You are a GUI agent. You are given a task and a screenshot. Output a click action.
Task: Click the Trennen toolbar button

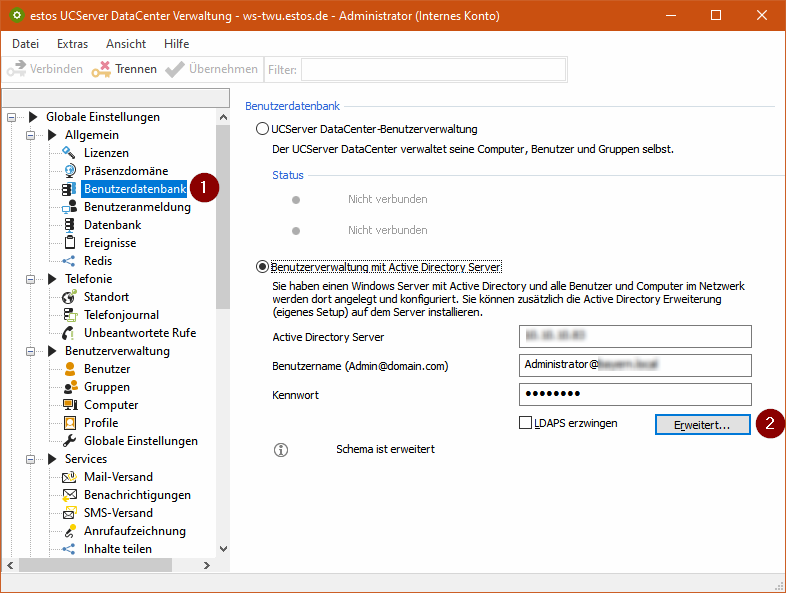pyautogui.click(x=124, y=69)
